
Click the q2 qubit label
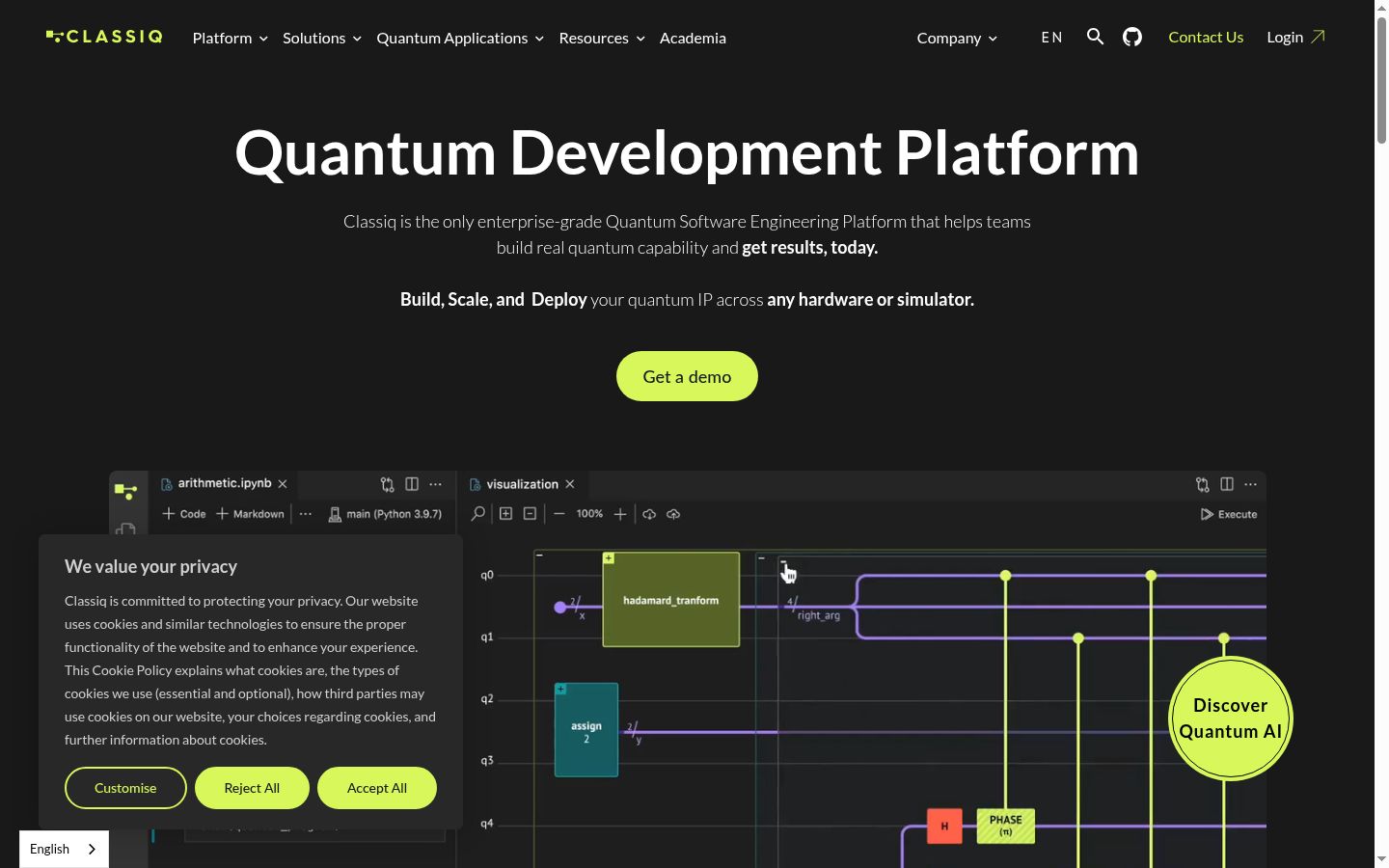(x=487, y=698)
